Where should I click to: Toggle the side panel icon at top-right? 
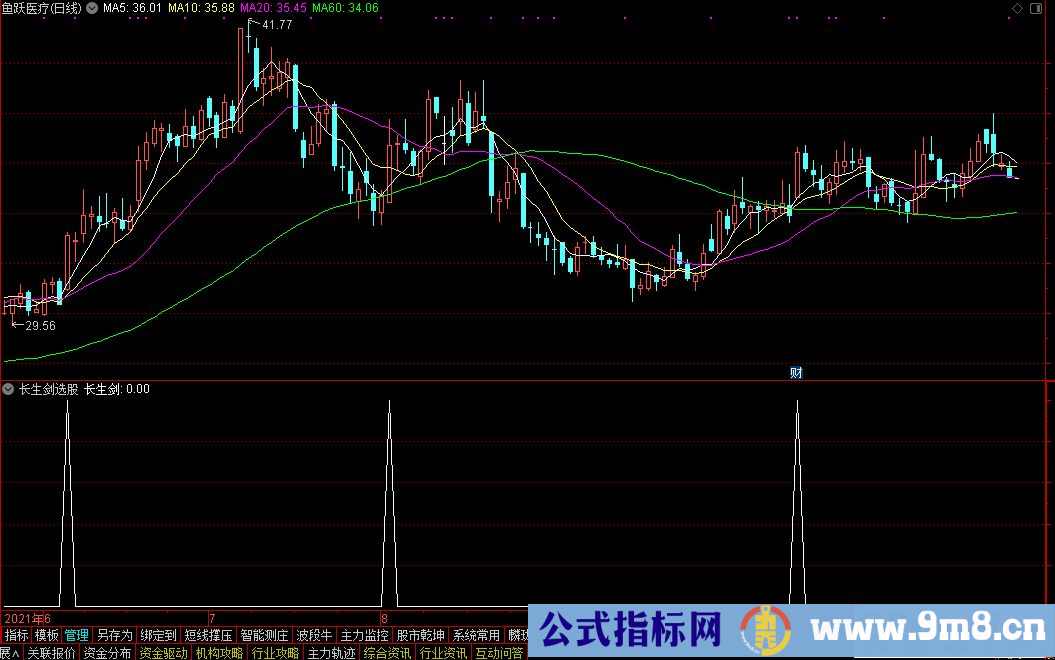point(1036,8)
